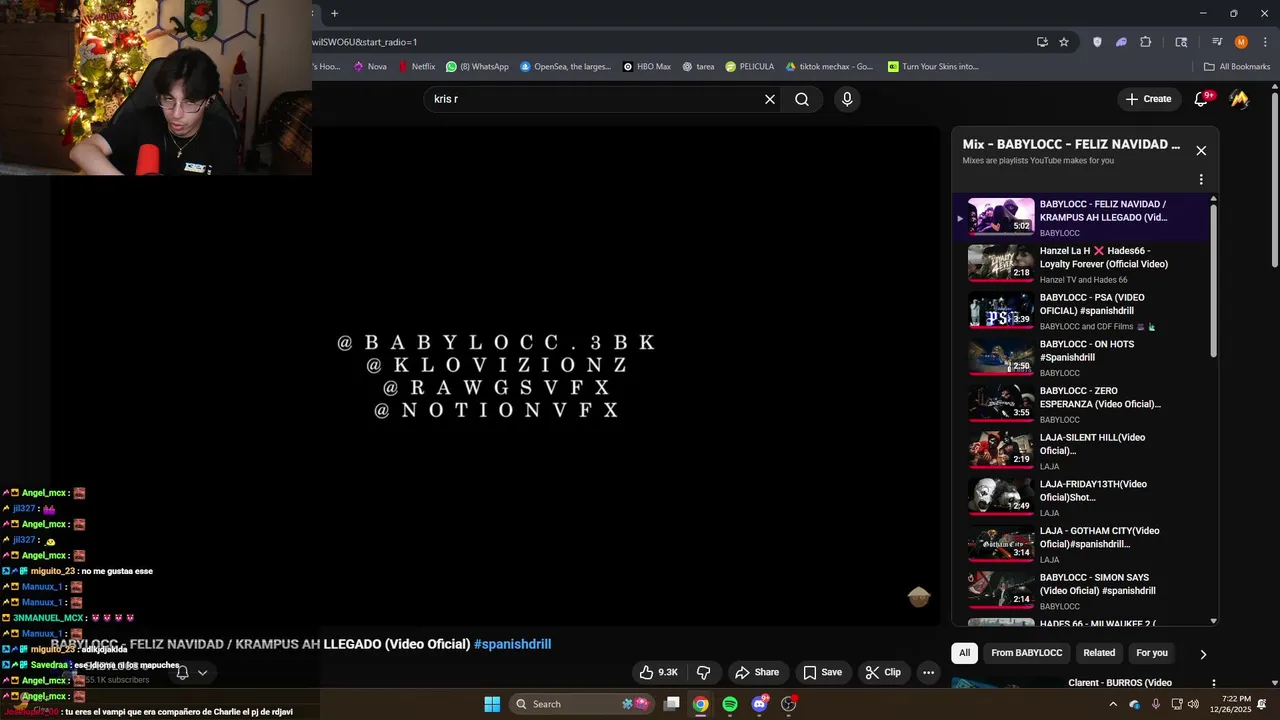The width and height of the screenshot is (1280, 720).
Task: Open Windows Start menu
Action: coord(492,704)
